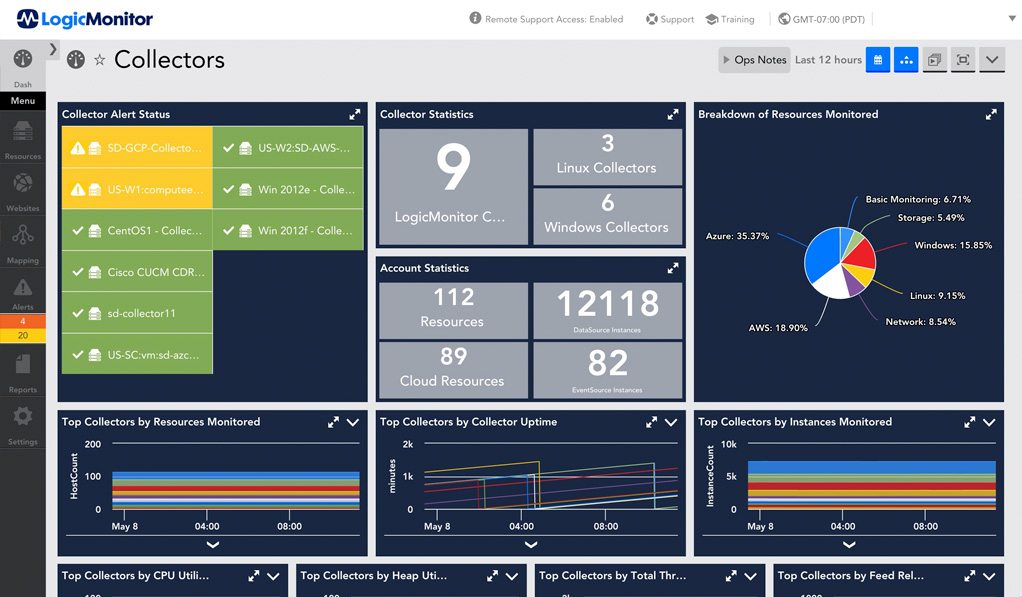Enter fullscreen dashboard view icon
Image resolution: width=1022 pixels, height=597 pixels.
click(x=963, y=60)
